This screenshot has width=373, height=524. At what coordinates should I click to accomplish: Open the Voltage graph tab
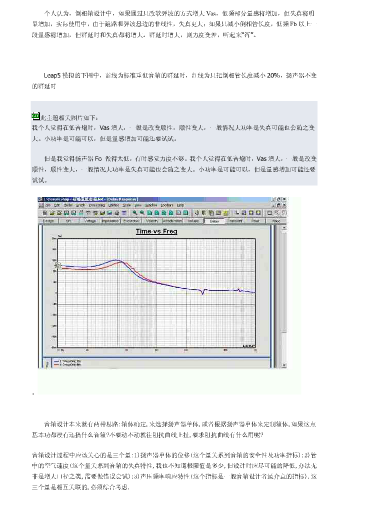[90, 221]
